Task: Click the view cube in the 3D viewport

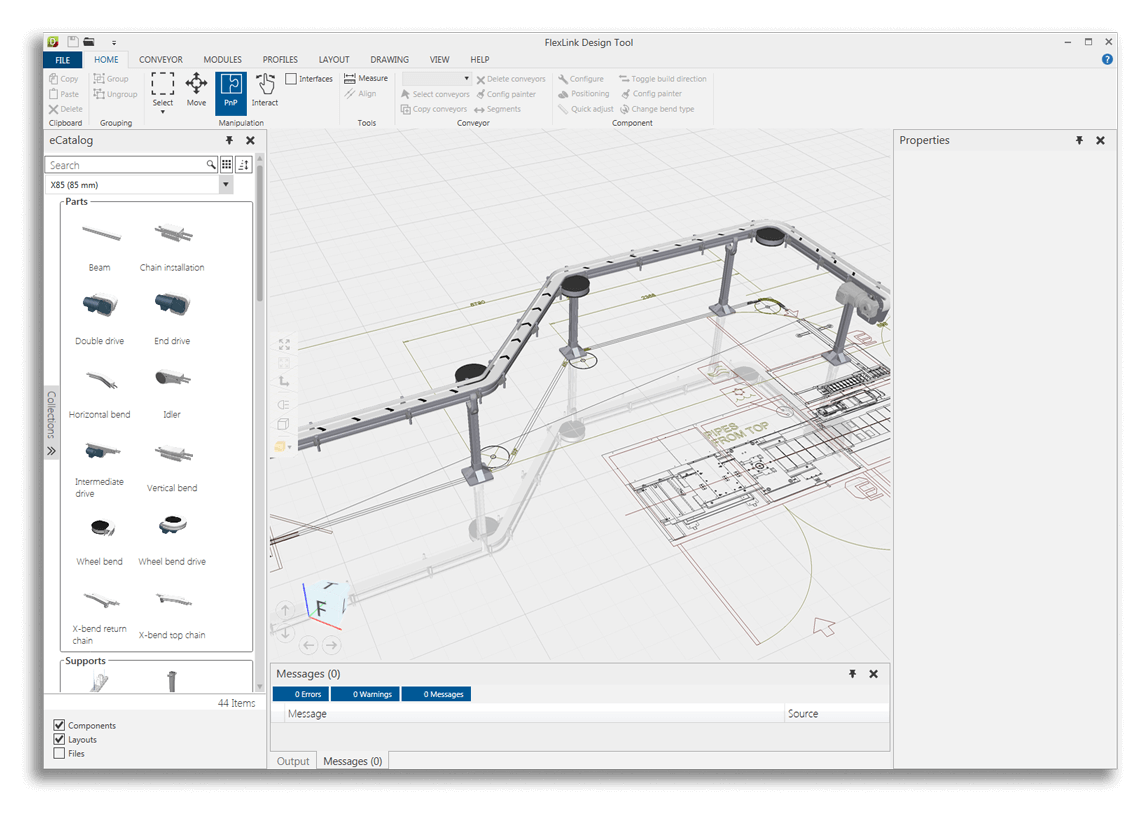Action: tap(324, 605)
